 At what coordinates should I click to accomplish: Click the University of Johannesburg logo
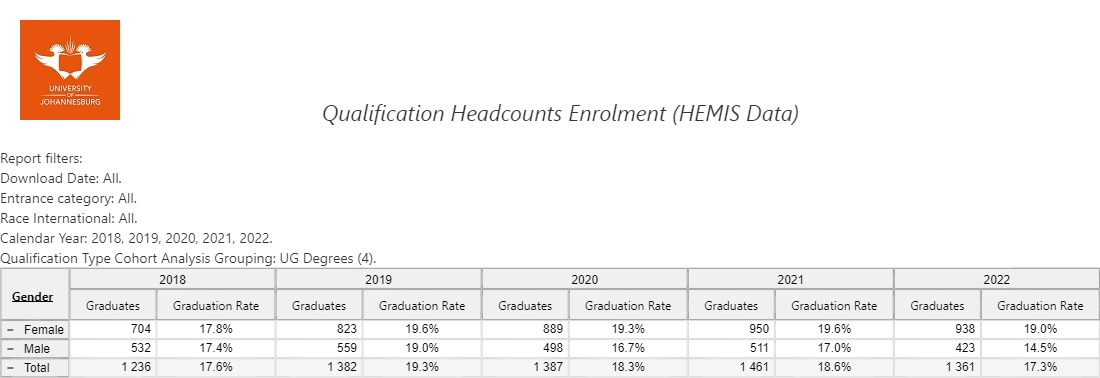tap(69, 69)
